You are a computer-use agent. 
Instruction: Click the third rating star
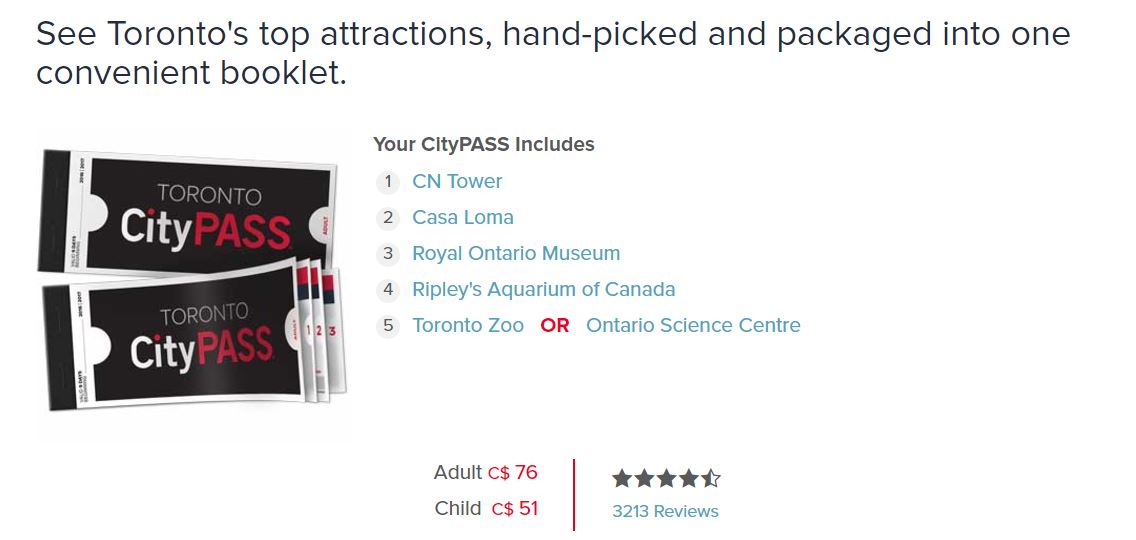pos(667,478)
